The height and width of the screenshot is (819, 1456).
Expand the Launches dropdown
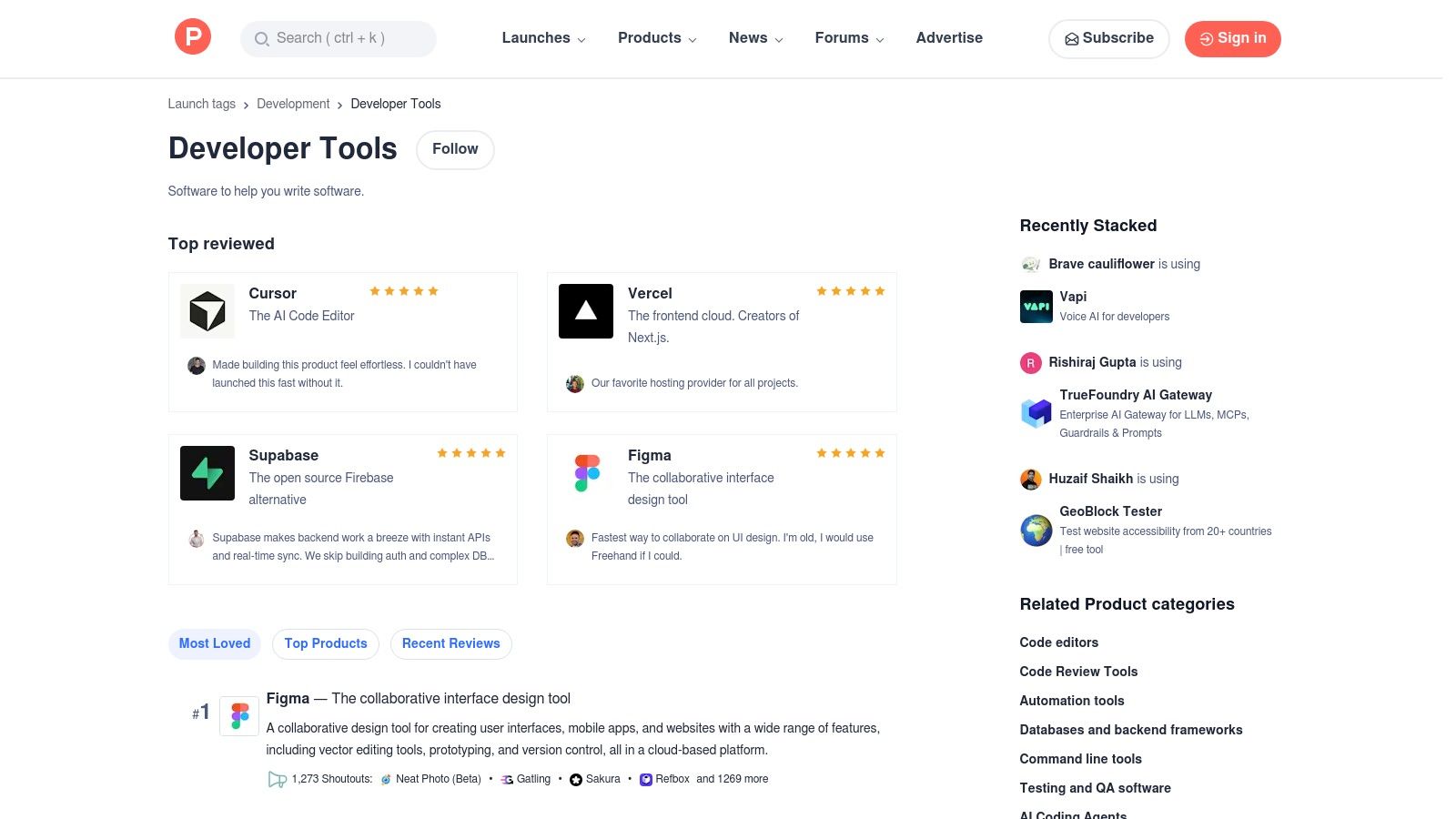[x=542, y=38]
